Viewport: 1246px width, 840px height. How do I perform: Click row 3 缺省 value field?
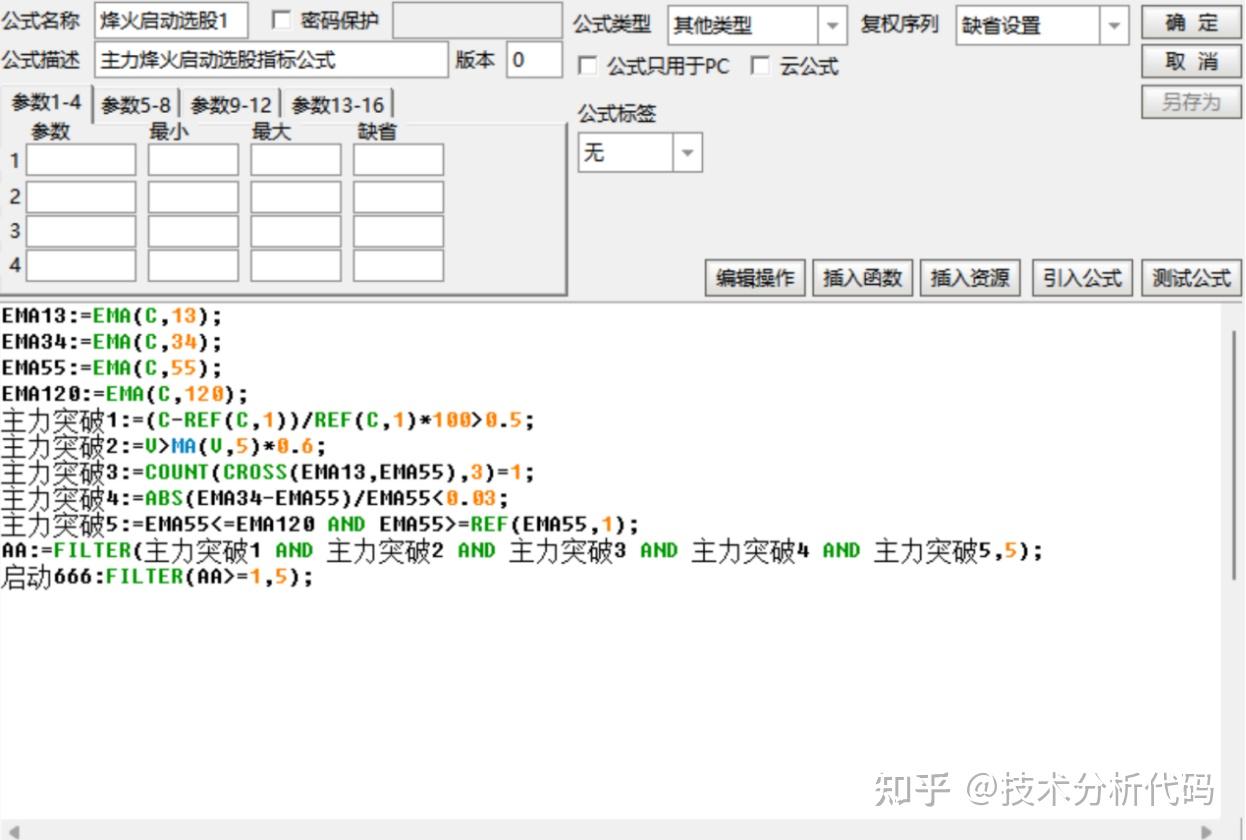point(398,231)
